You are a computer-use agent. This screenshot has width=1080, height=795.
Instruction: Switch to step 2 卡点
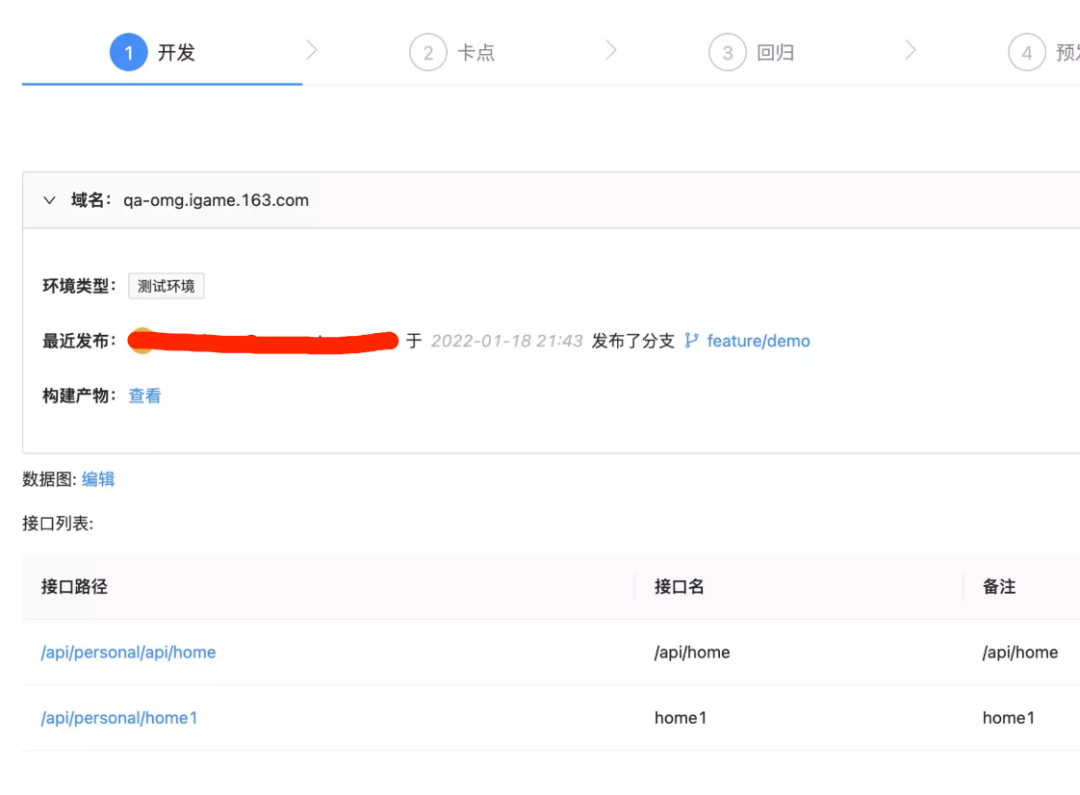tap(453, 52)
